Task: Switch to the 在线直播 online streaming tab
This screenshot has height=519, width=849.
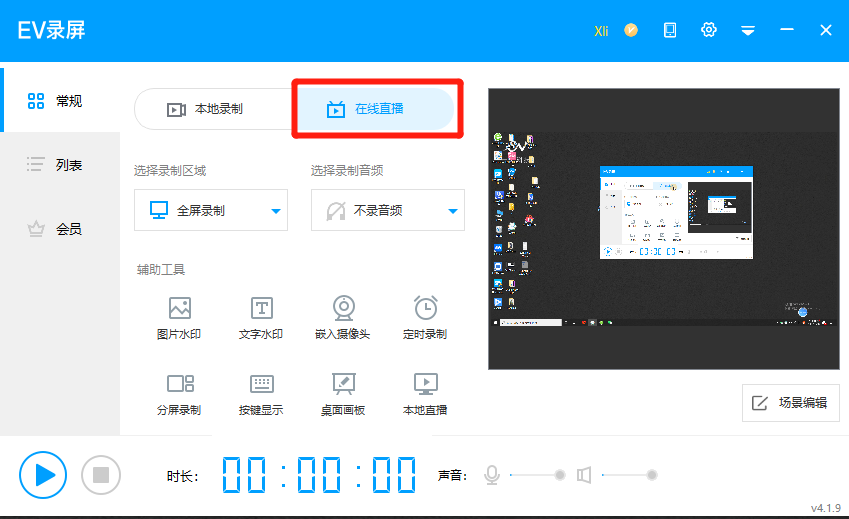Action: tap(374, 109)
